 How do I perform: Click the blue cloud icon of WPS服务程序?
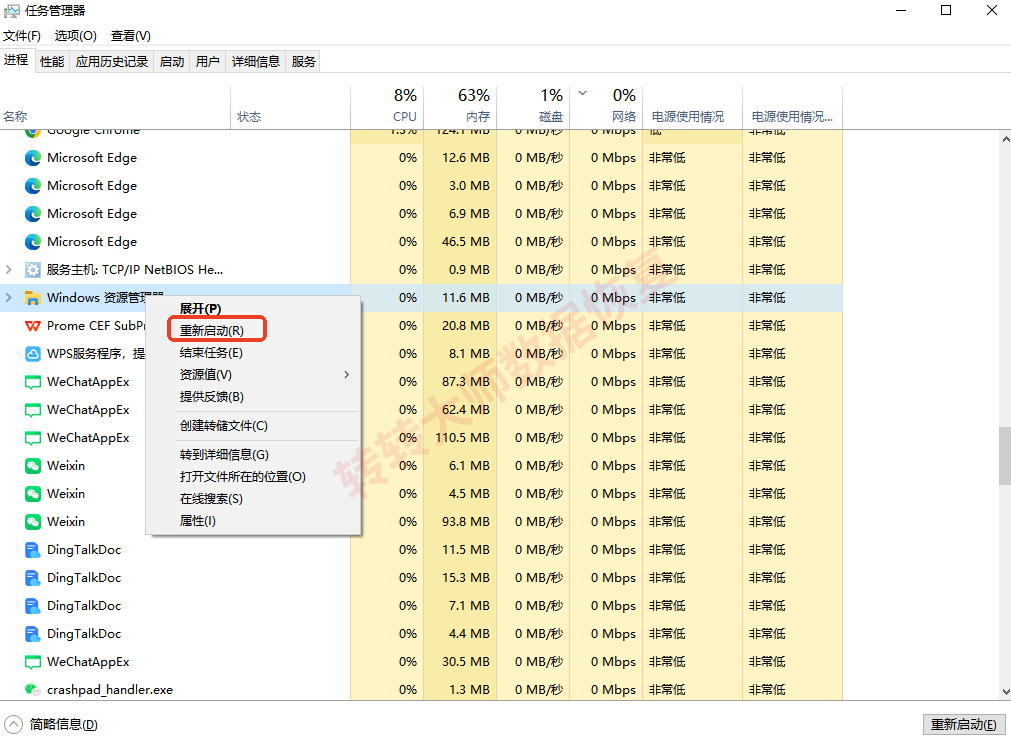(x=33, y=353)
